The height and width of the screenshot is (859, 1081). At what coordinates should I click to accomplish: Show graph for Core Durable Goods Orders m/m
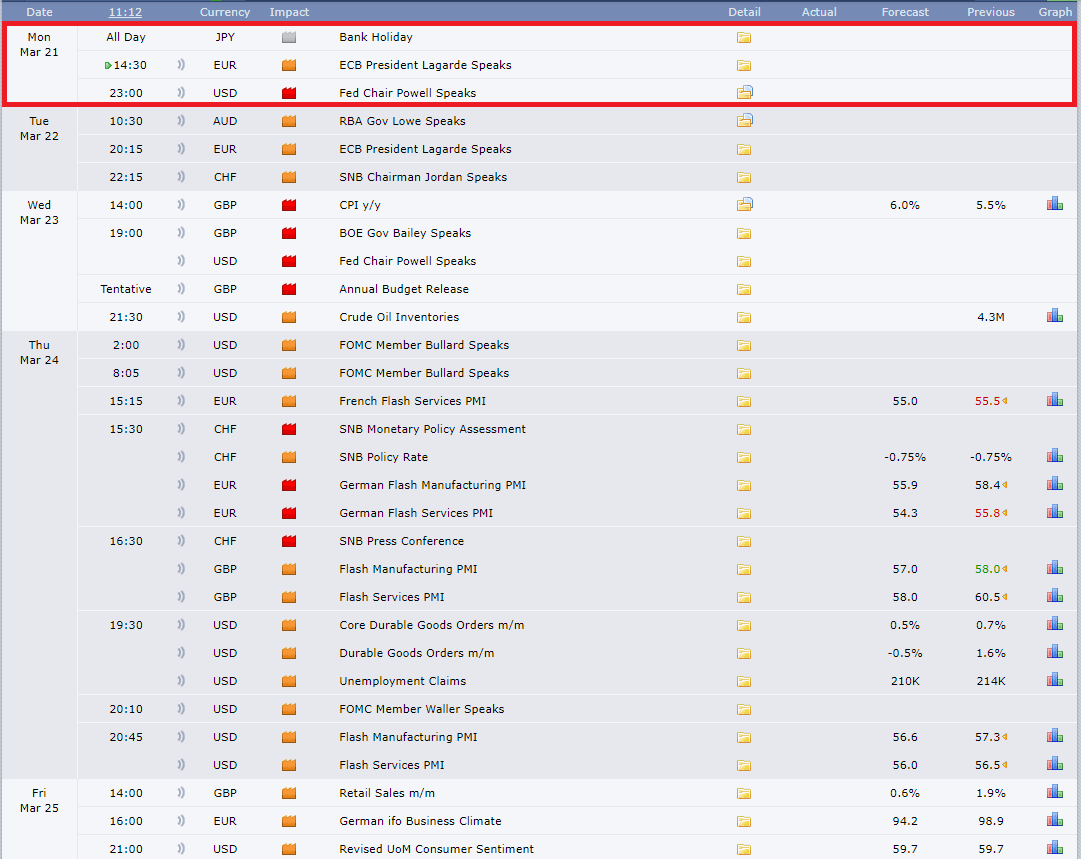pyautogui.click(x=1054, y=625)
